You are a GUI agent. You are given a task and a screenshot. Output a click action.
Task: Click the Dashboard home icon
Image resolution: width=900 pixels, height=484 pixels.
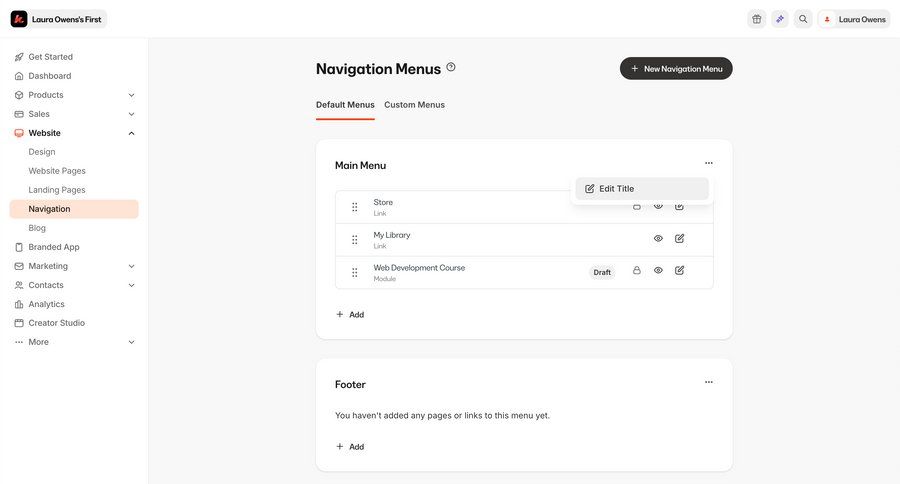[x=19, y=76]
